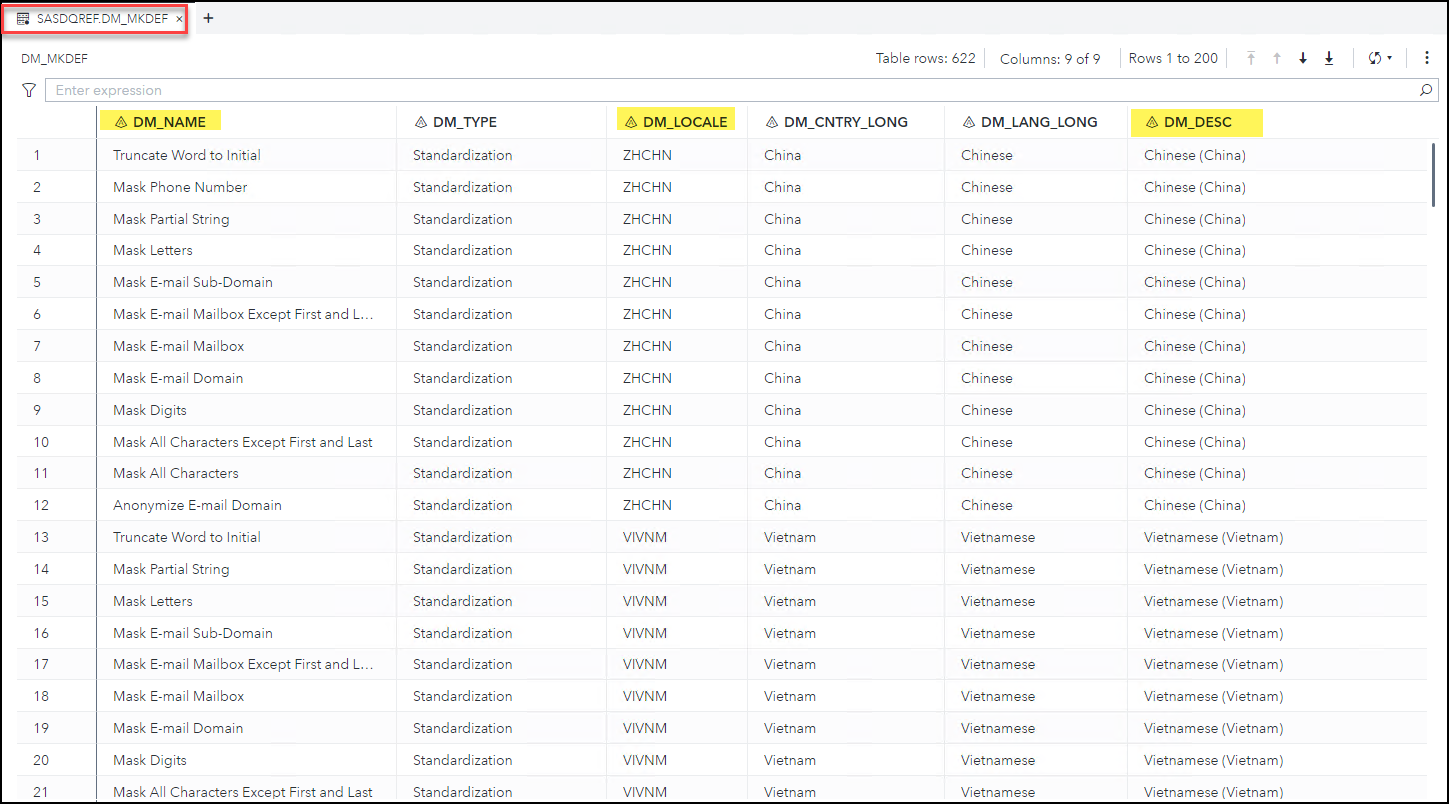
Task: Select row 2 Mask Phone Number cell
Action: tap(180, 187)
